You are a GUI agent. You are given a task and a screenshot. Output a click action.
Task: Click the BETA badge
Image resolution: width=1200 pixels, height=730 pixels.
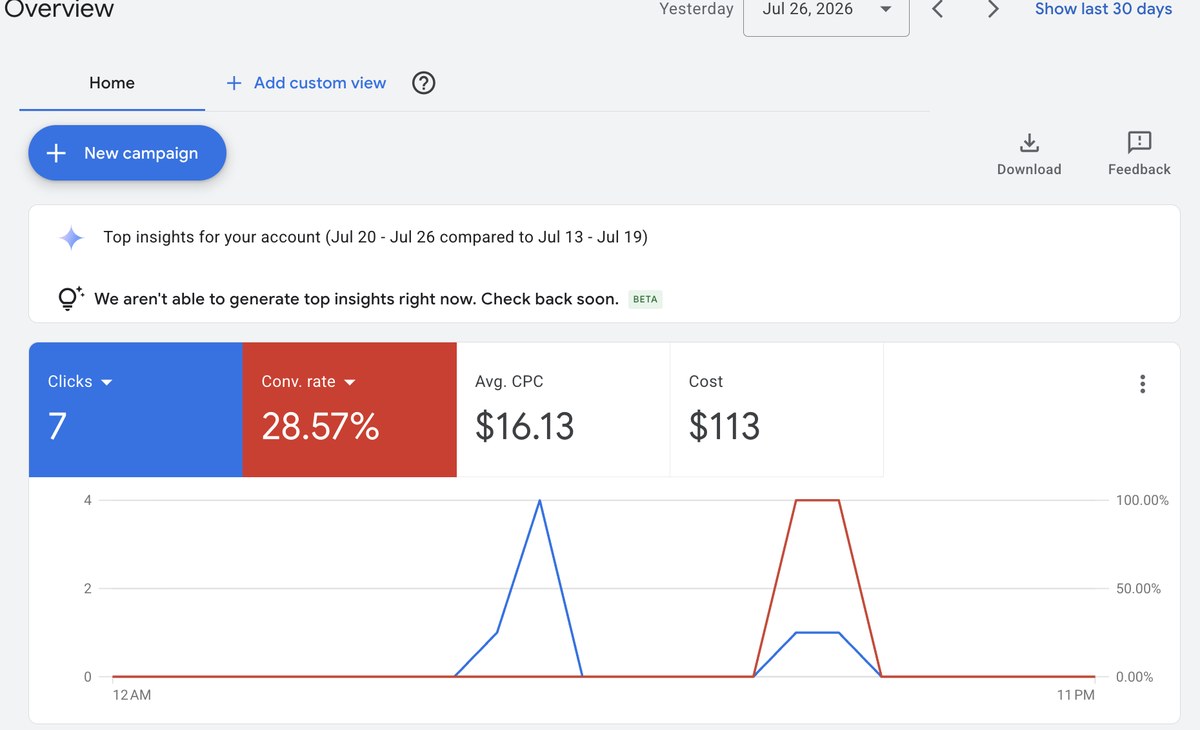click(x=646, y=299)
